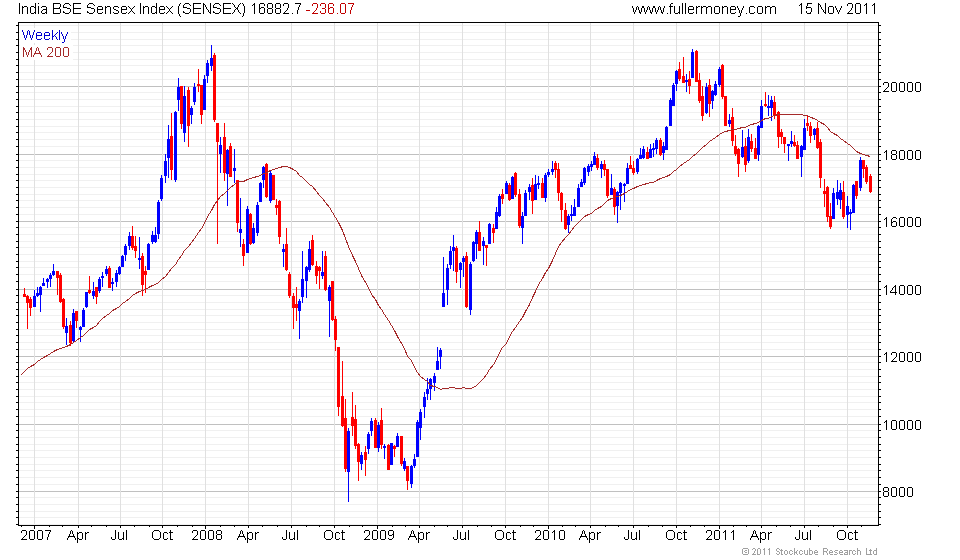Click the Jul label between 2008 and 2009
The width and height of the screenshot is (960, 560).
(x=290, y=536)
